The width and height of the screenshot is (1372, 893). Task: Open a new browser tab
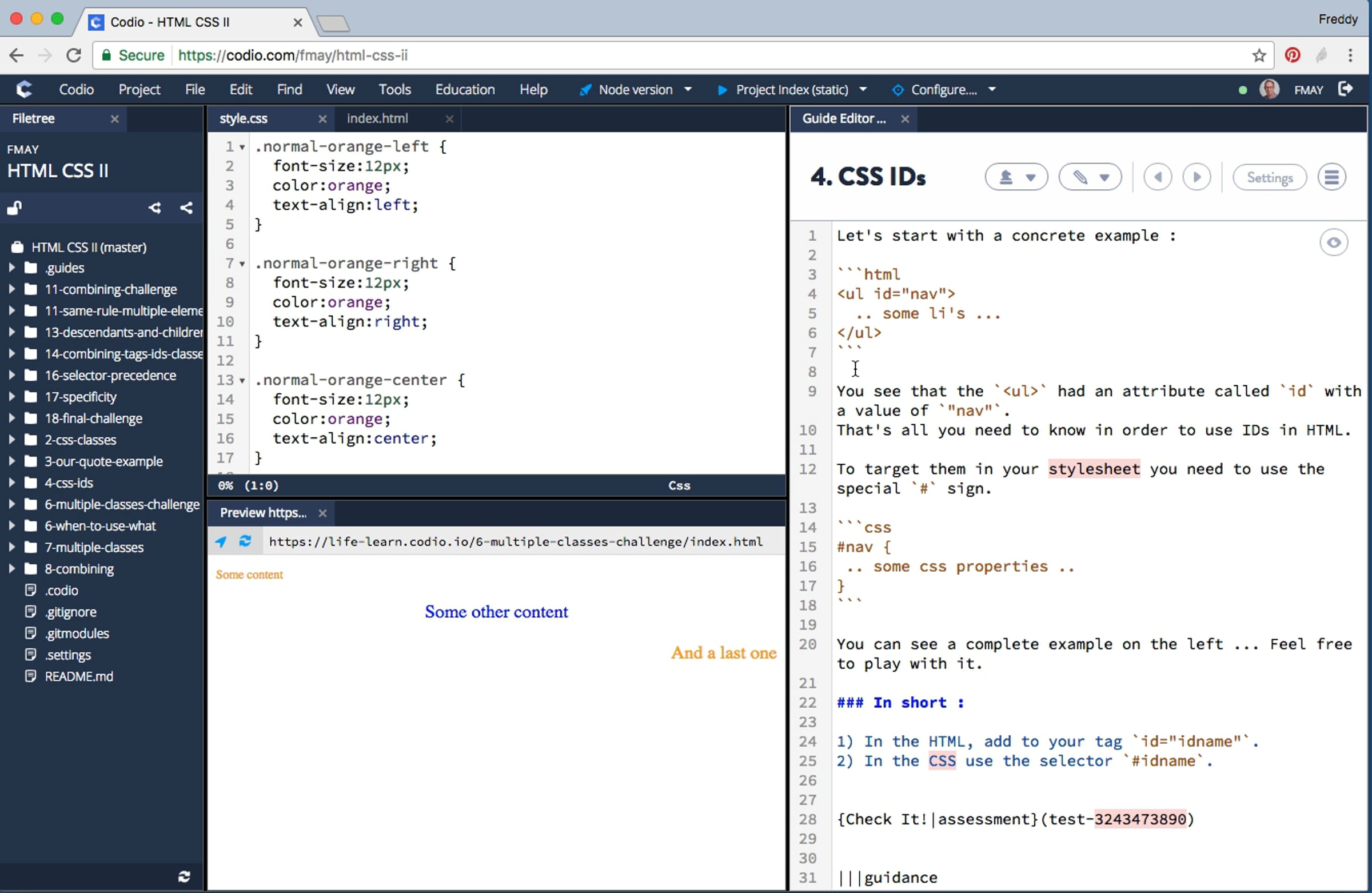click(333, 23)
